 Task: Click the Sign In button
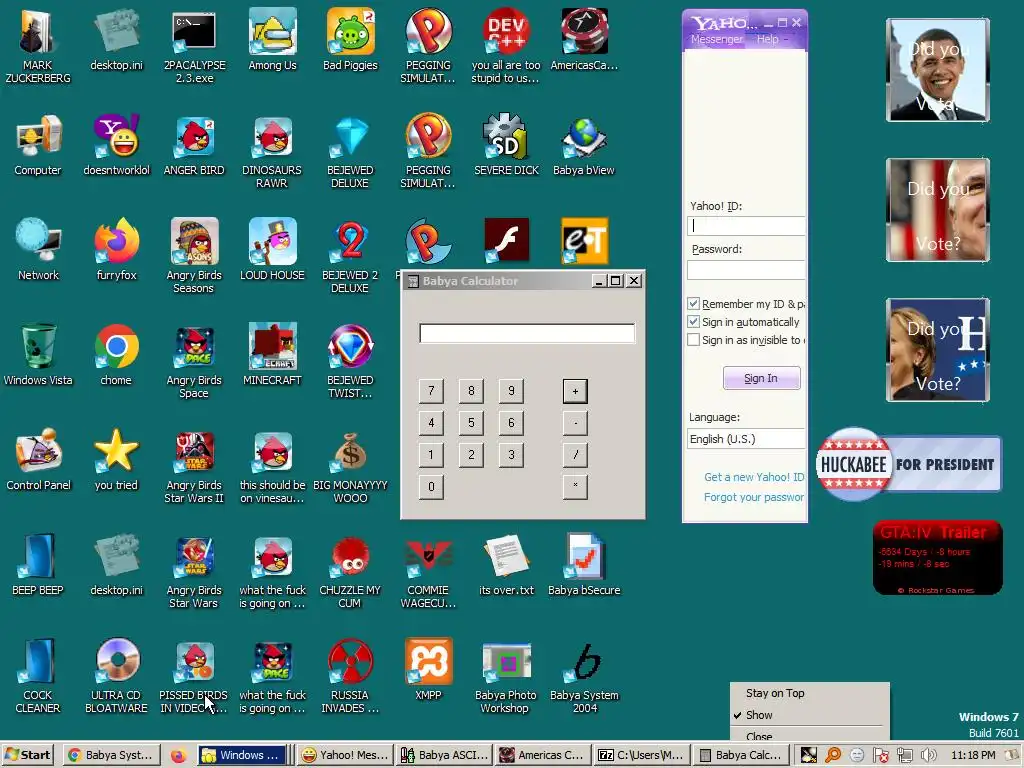pos(761,378)
